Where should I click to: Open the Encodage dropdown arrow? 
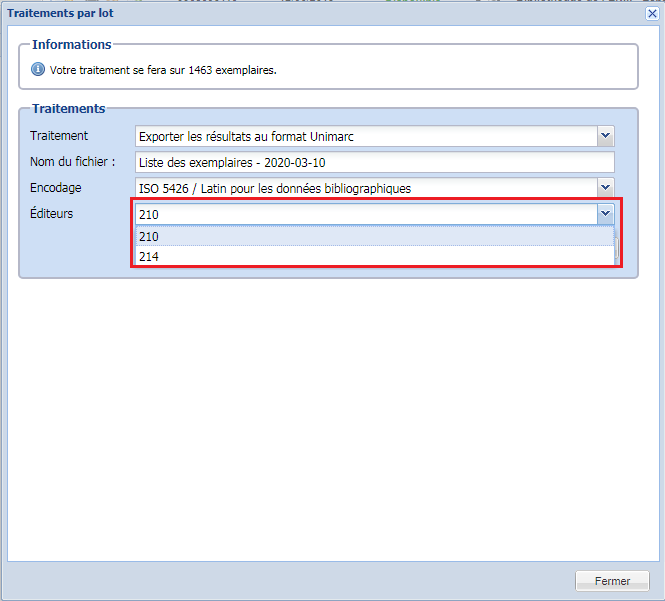tap(605, 187)
